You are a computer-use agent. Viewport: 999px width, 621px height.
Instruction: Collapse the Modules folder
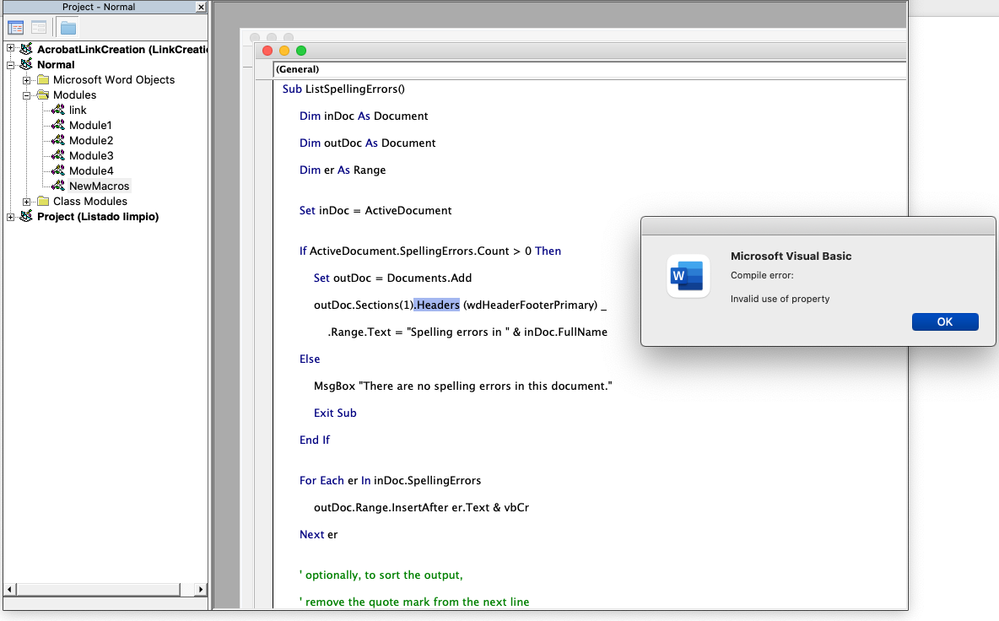[27, 96]
